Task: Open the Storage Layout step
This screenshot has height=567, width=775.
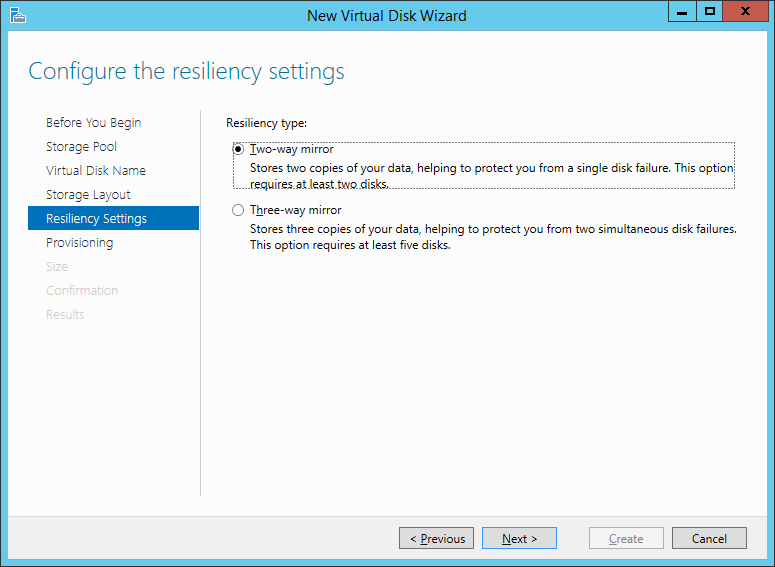Action: point(88,195)
